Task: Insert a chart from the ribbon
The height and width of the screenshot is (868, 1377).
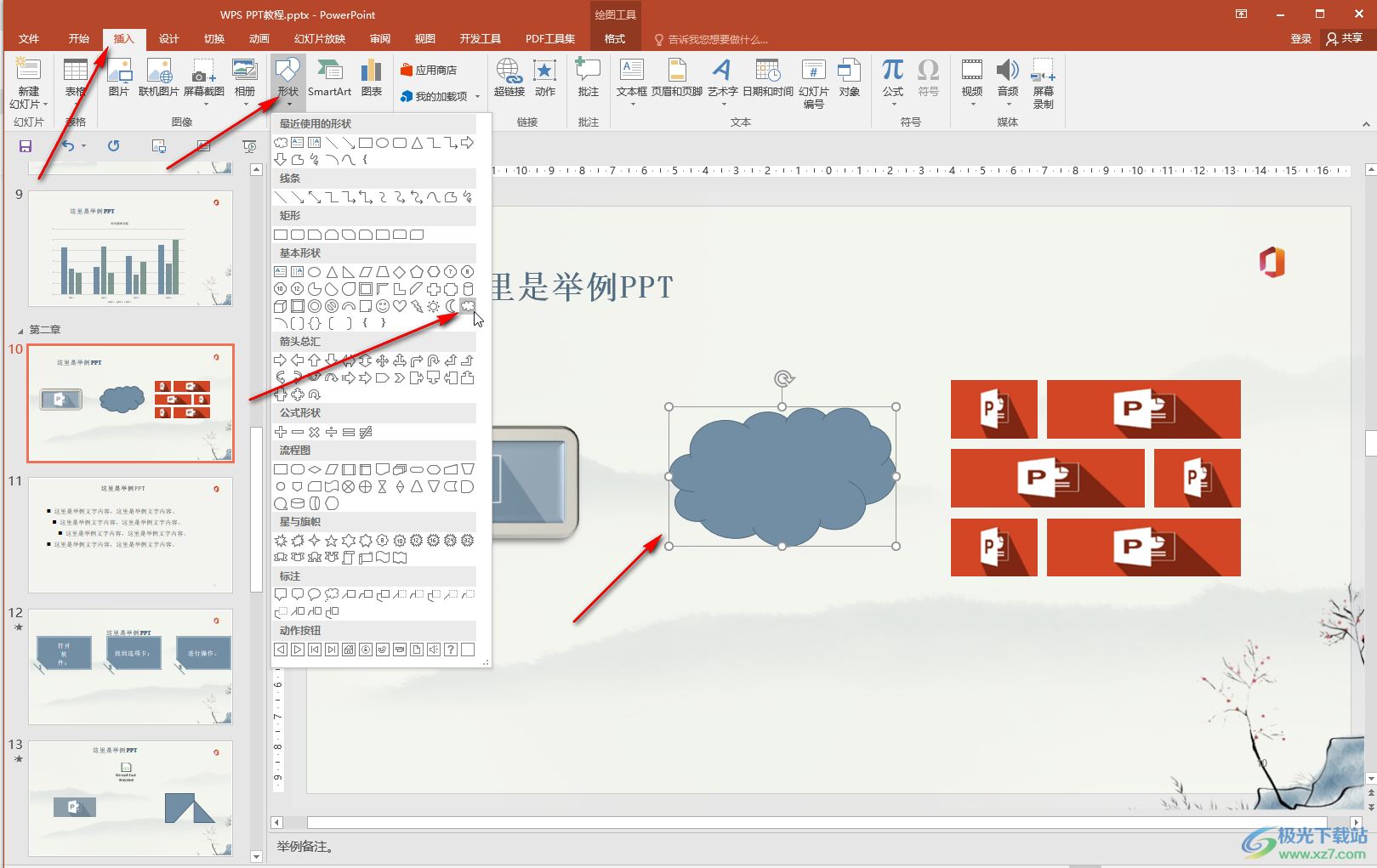Action: coord(372,78)
